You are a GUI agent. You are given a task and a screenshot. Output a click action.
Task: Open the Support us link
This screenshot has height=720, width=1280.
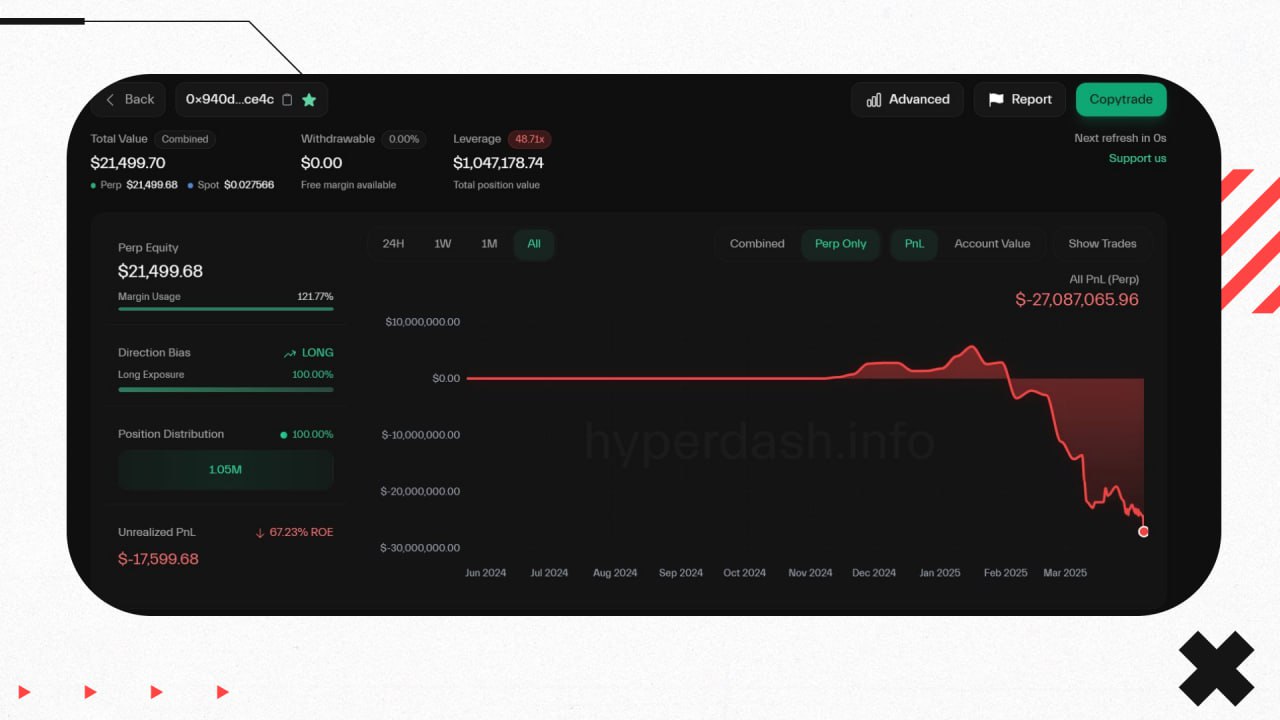[x=1137, y=159]
